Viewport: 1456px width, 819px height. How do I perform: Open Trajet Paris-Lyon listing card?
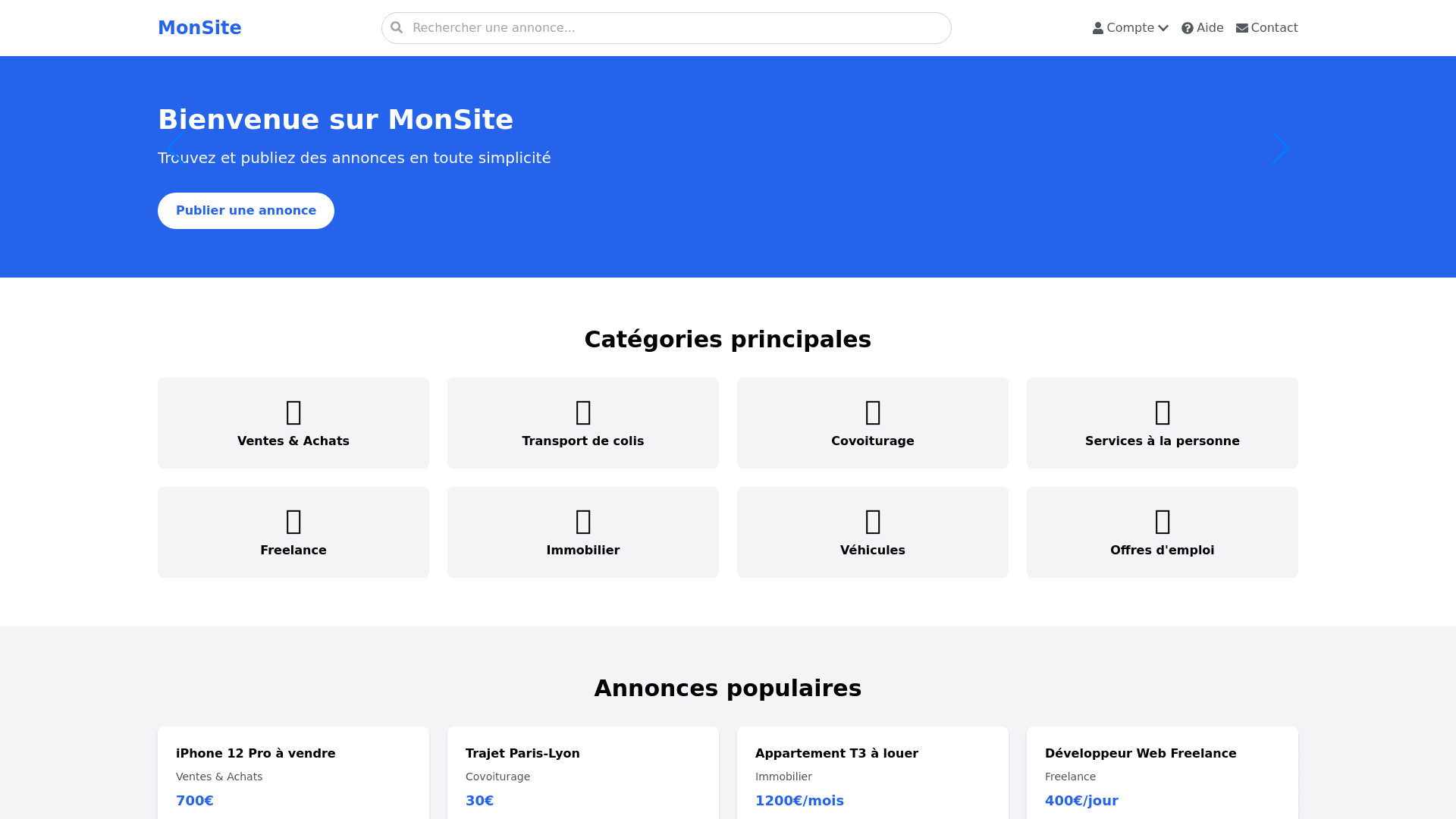522,753
